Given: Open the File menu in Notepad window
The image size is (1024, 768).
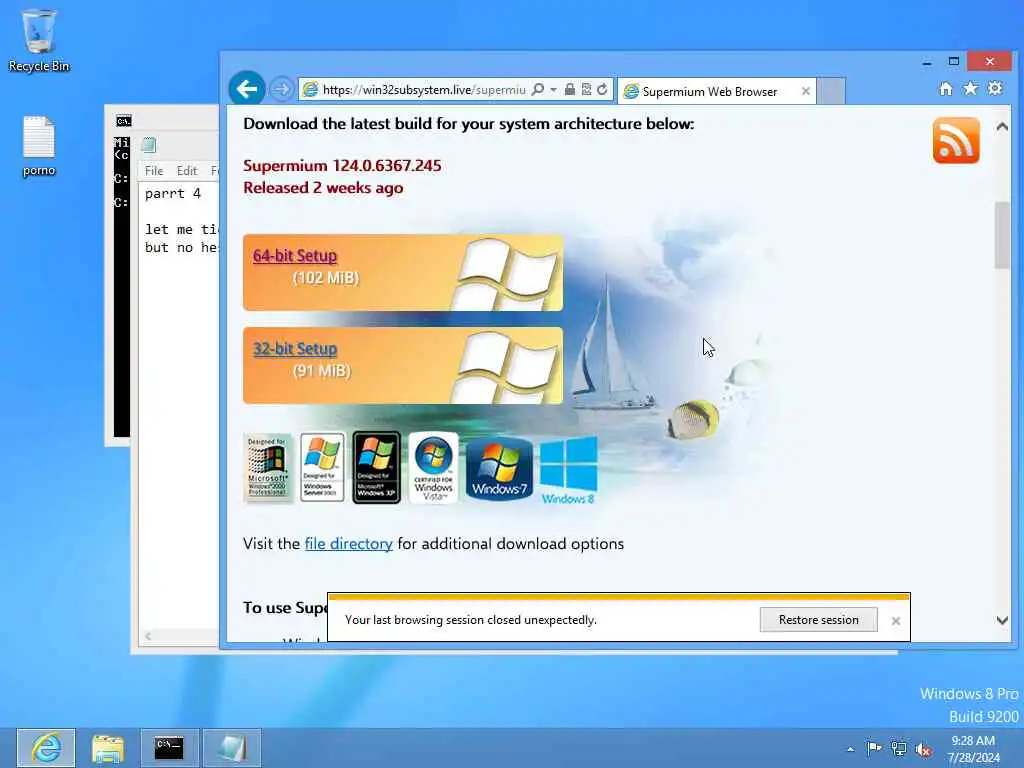Looking at the screenshot, I should 154,170.
